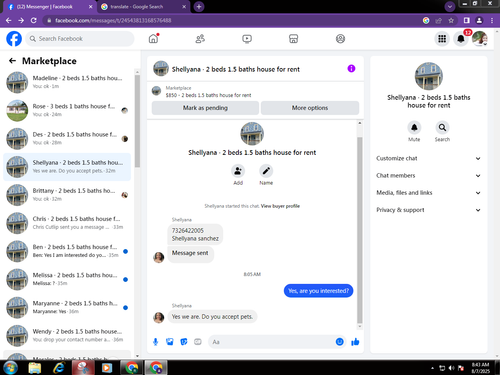The image size is (500, 375).
Task: Open Madeline conversation in list
Action: pos(67,82)
